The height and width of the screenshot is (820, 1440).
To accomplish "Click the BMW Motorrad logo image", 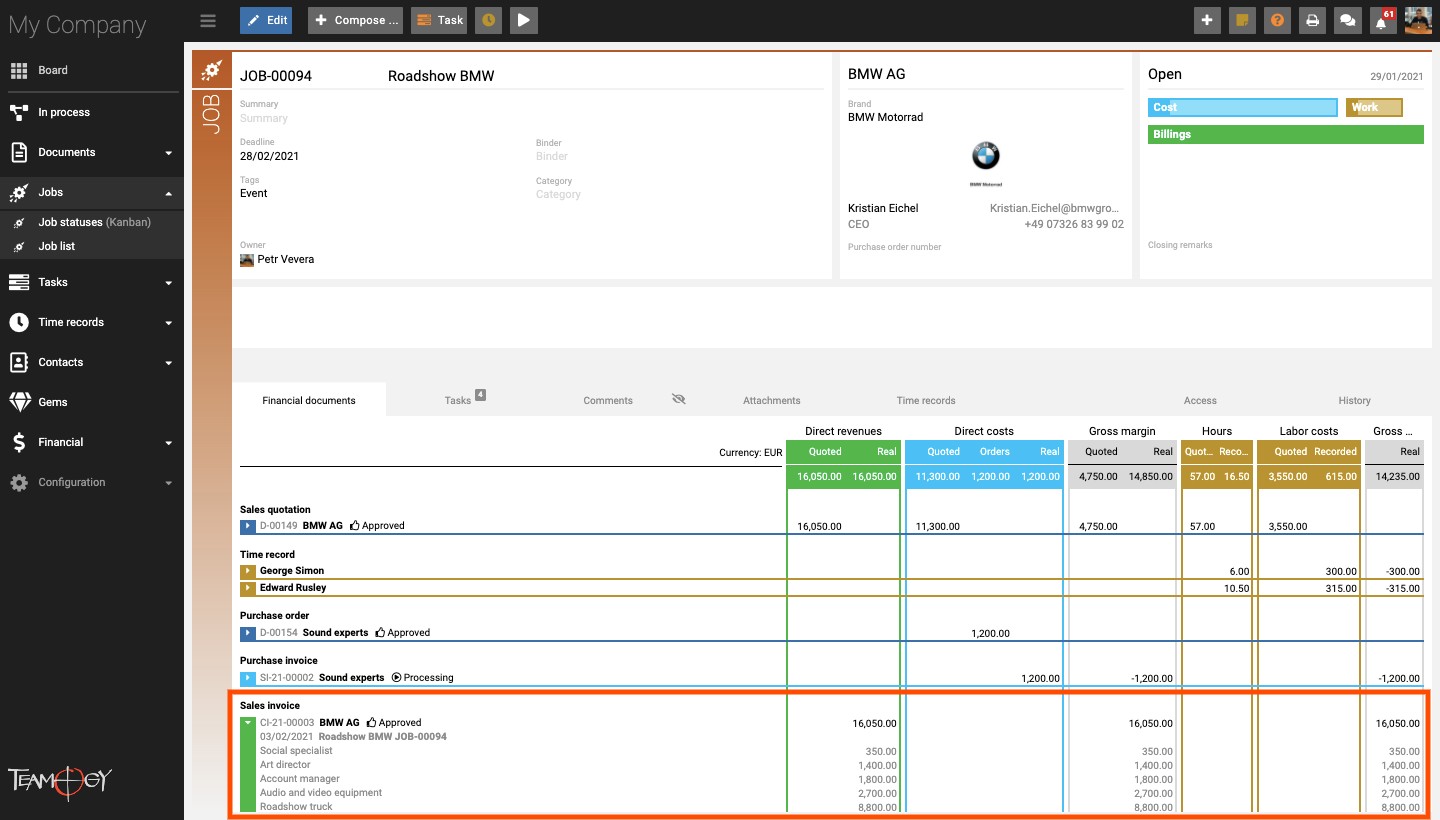I will point(985,162).
